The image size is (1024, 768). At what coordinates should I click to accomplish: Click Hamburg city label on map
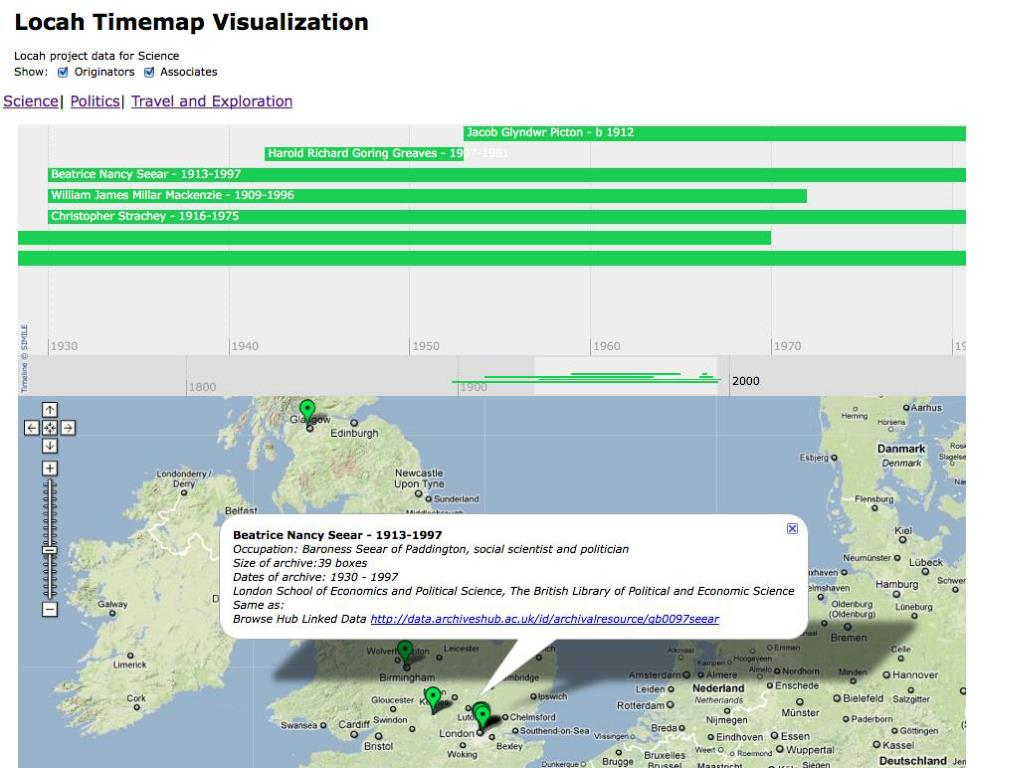897,584
